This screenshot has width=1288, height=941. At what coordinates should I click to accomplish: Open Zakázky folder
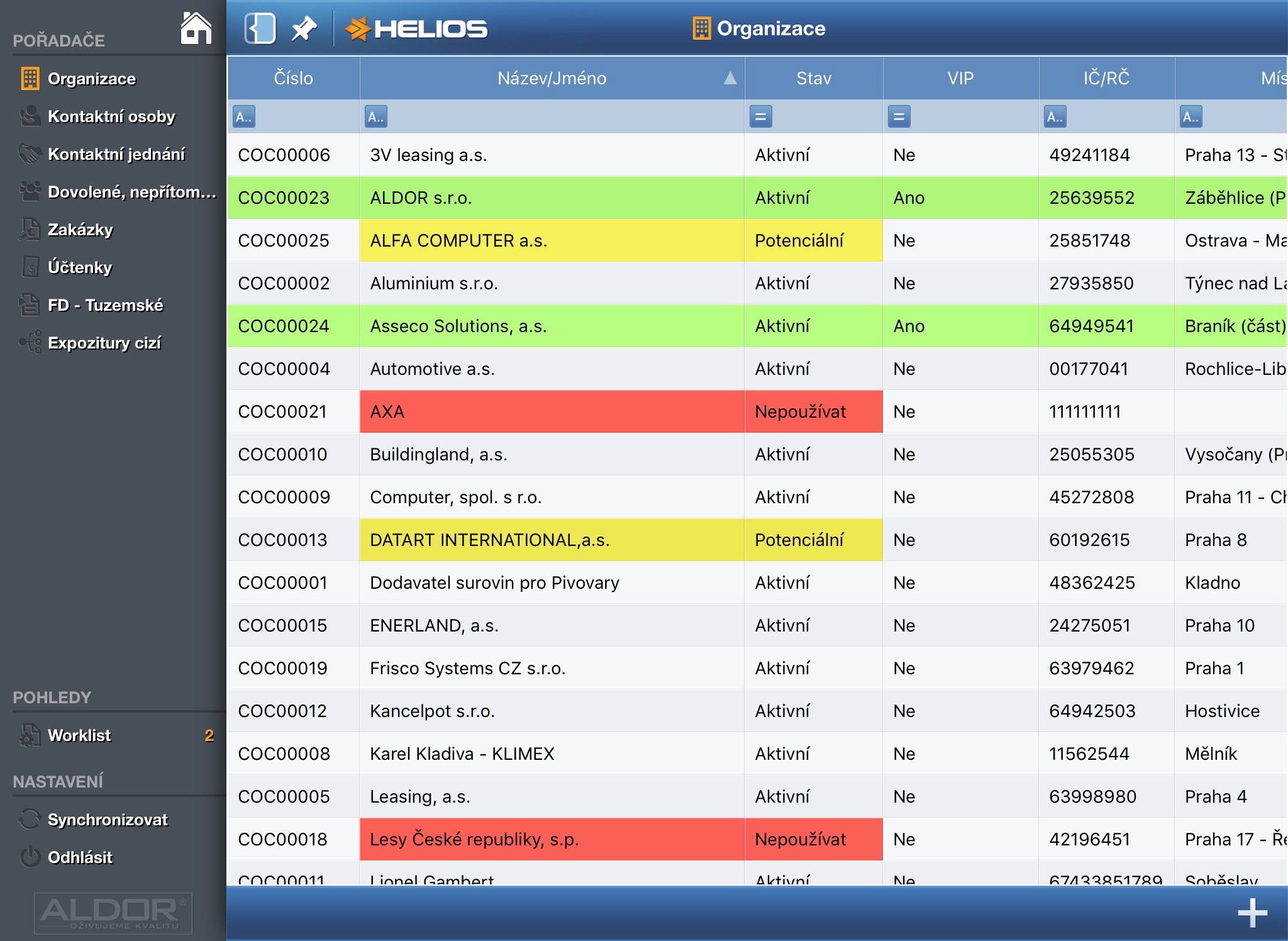[x=113, y=230]
